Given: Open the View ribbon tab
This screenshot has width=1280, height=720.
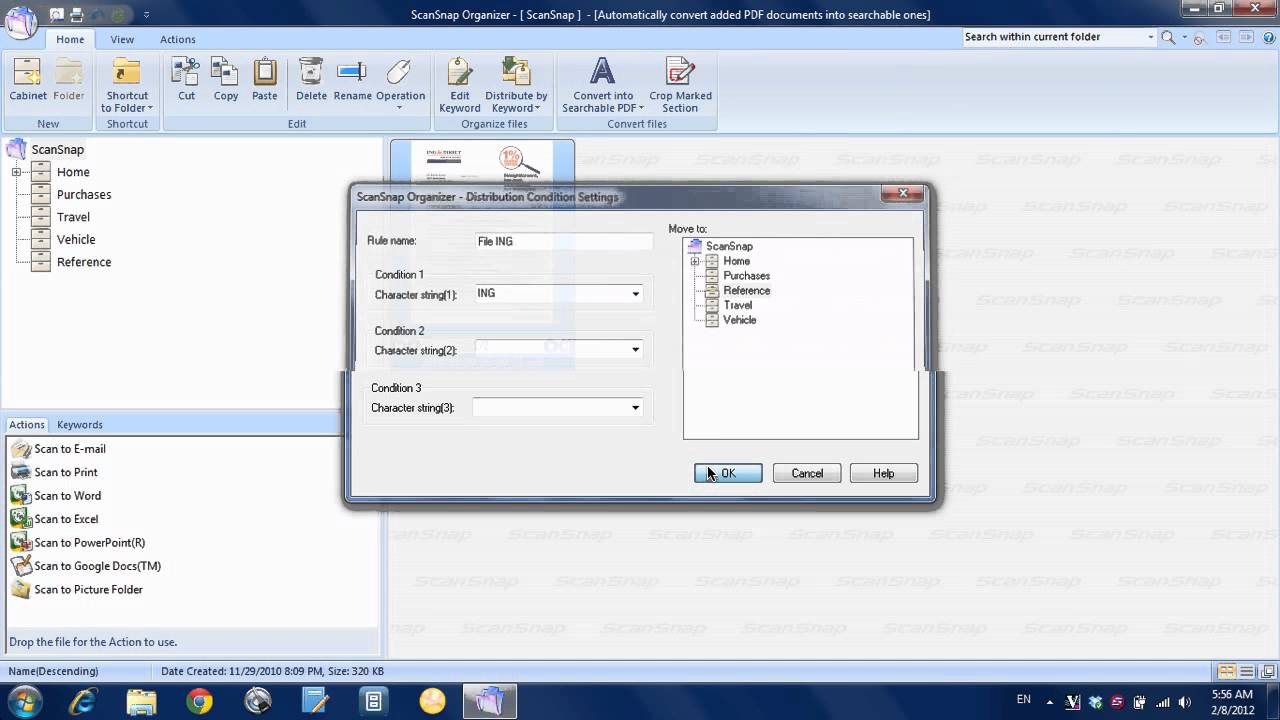Looking at the screenshot, I should 122,39.
